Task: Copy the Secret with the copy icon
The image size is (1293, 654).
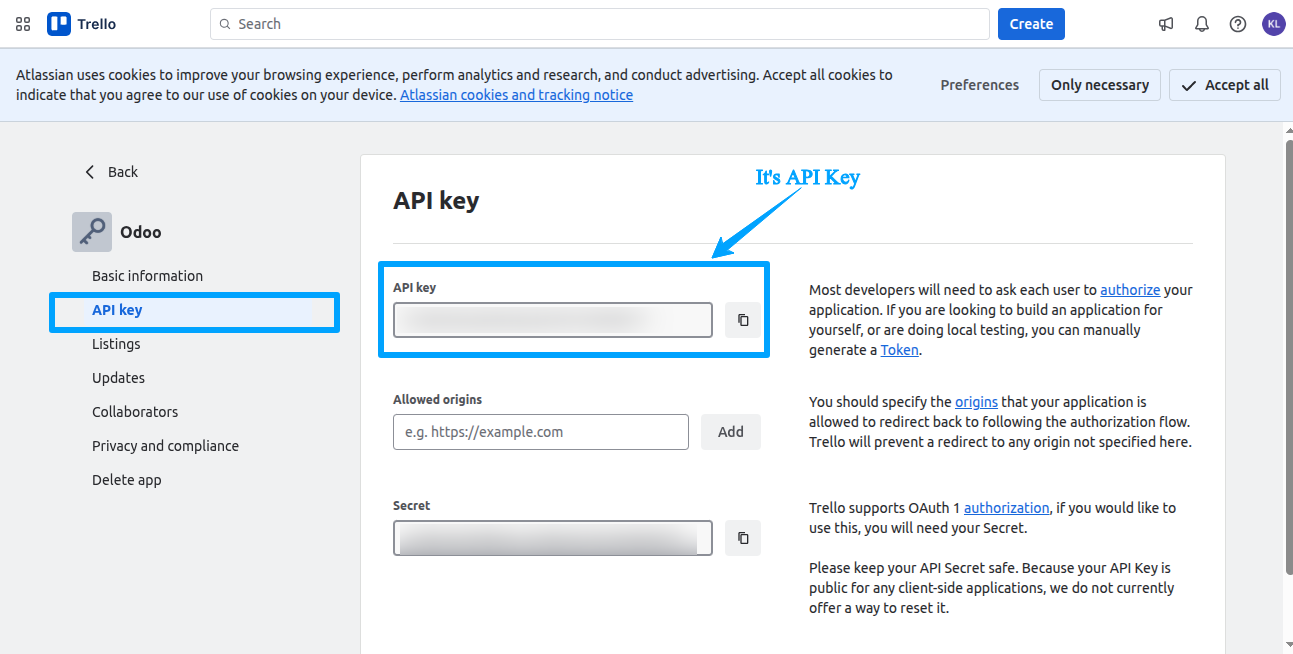Action: point(743,538)
